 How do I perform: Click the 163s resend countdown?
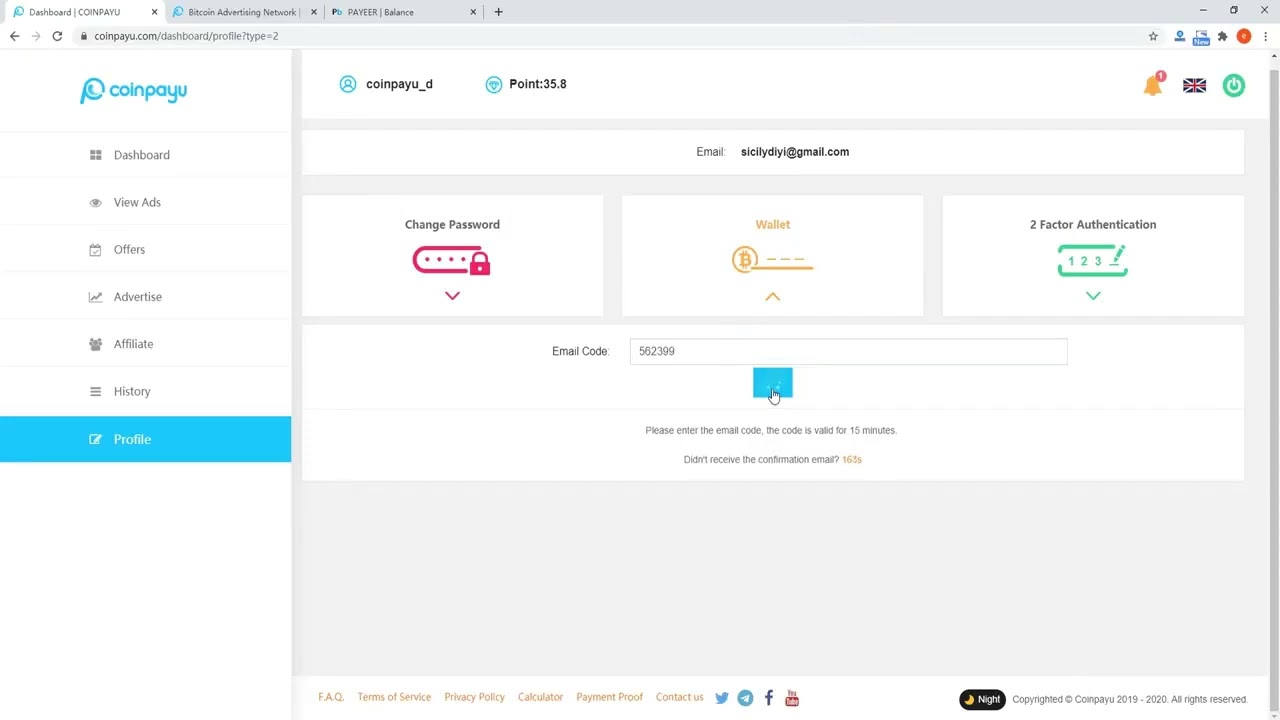(x=851, y=460)
